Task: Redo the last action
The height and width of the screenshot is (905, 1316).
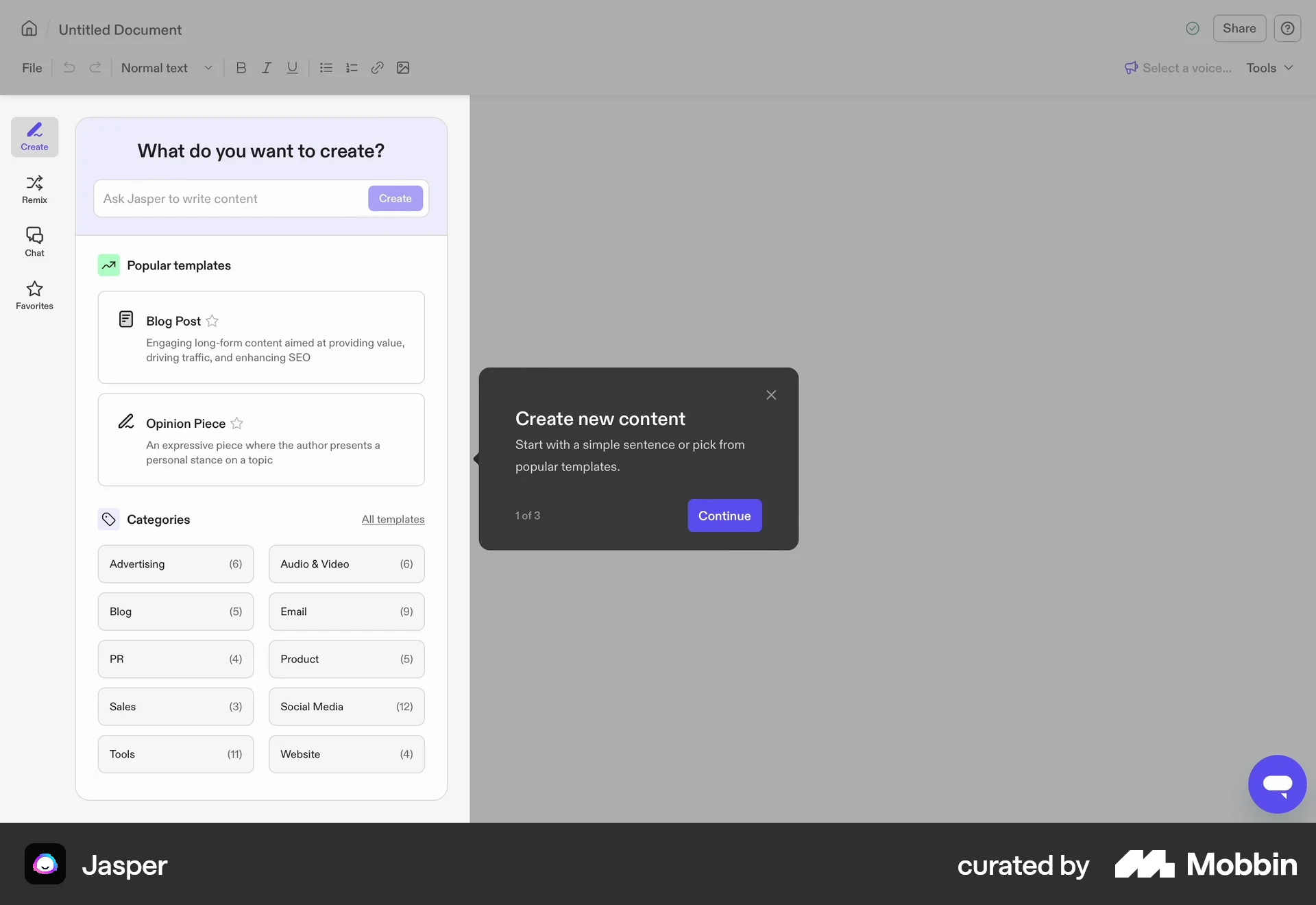Action: click(95, 68)
